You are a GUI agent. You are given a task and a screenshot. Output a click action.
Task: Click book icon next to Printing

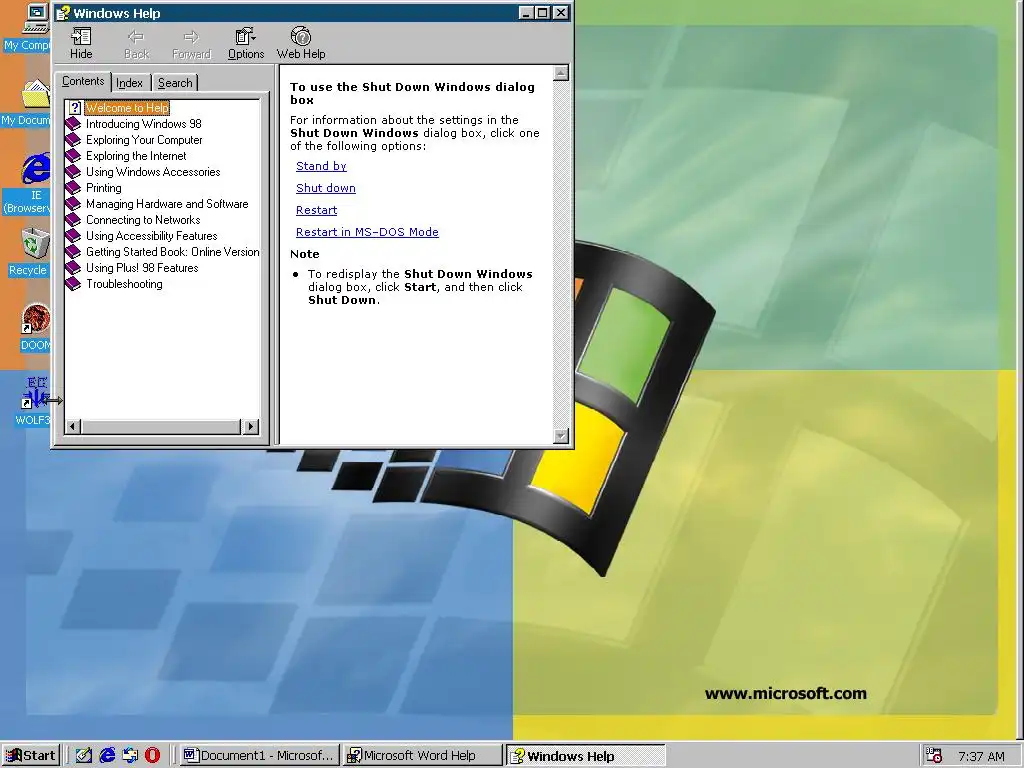point(73,187)
